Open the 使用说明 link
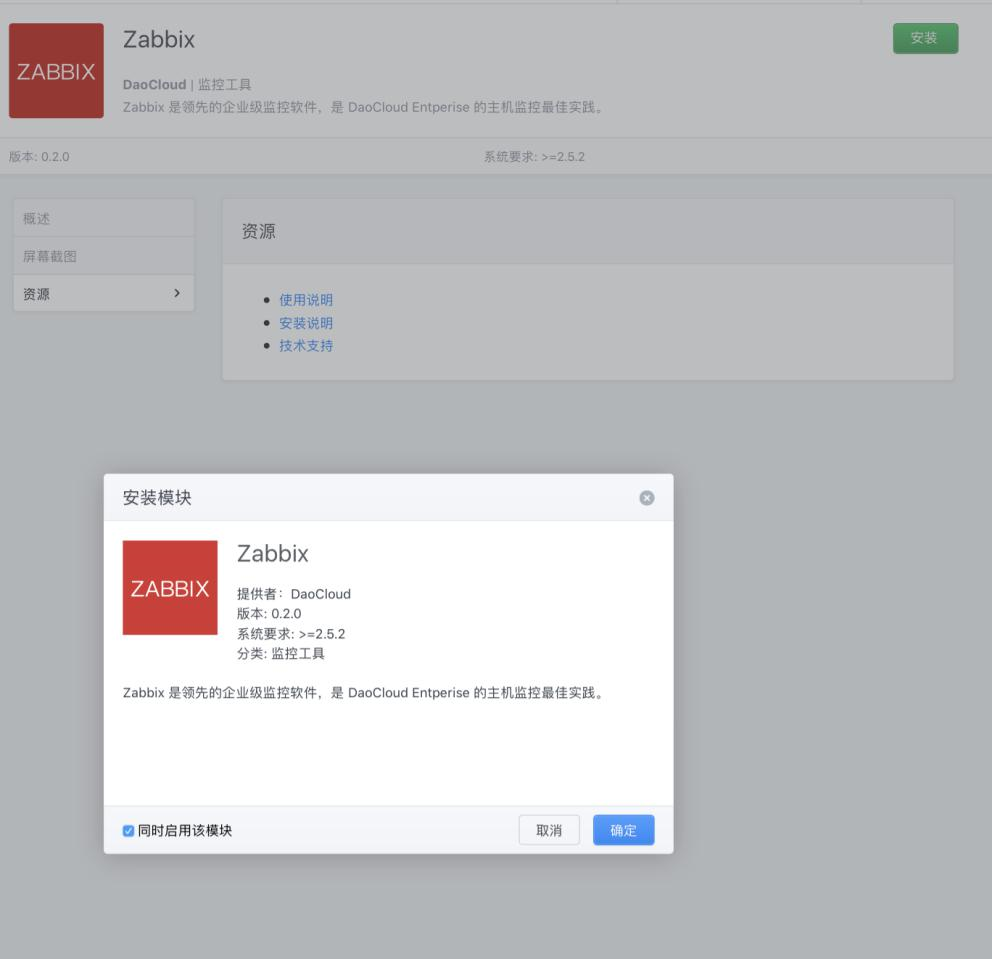The height and width of the screenshot is (959, 992). click(306, 300)
